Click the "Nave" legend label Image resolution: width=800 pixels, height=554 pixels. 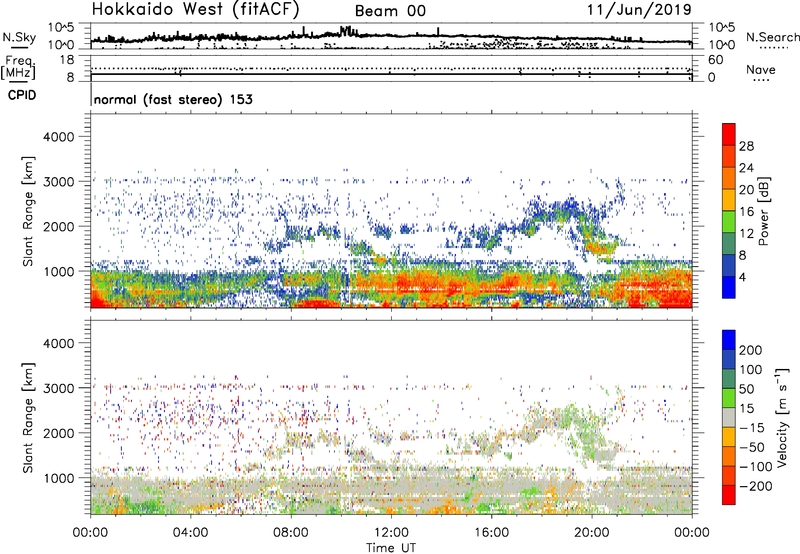[x=761, y=69]
